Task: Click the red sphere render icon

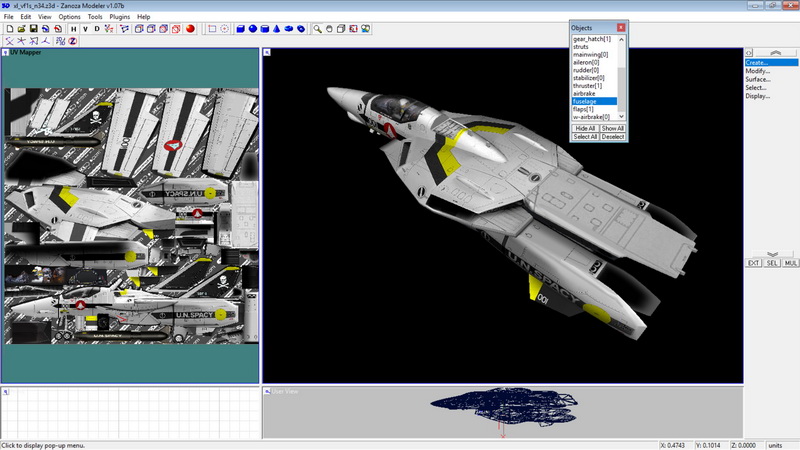Action: pos(190,29)
